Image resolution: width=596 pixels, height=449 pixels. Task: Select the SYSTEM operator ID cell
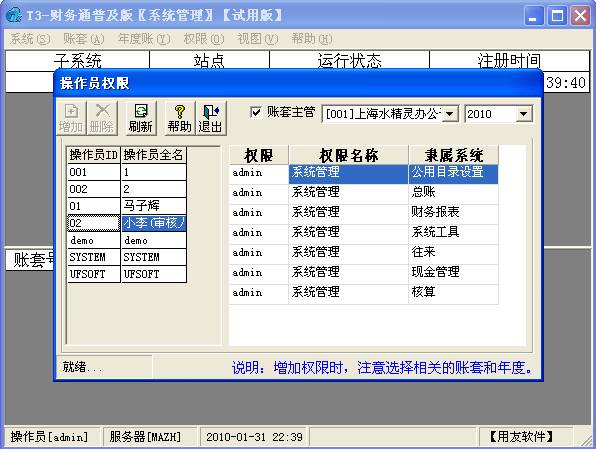pyautogui.click(x=94, y=257)
